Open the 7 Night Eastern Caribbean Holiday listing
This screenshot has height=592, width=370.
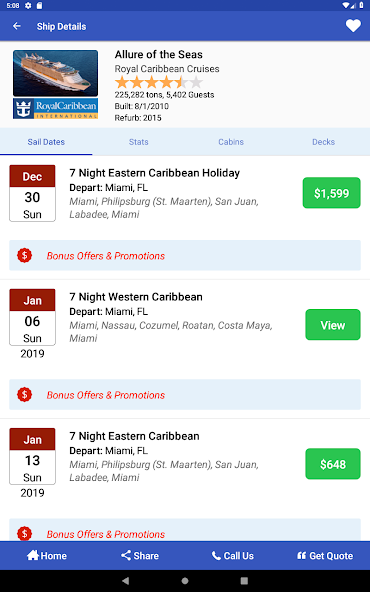(154, 173)
